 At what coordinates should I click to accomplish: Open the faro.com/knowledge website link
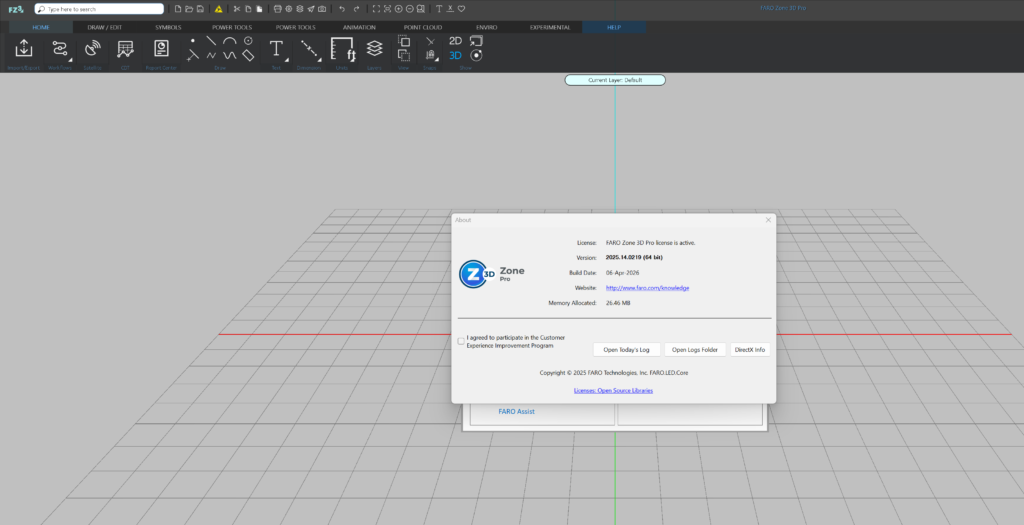tap(647, 288)
